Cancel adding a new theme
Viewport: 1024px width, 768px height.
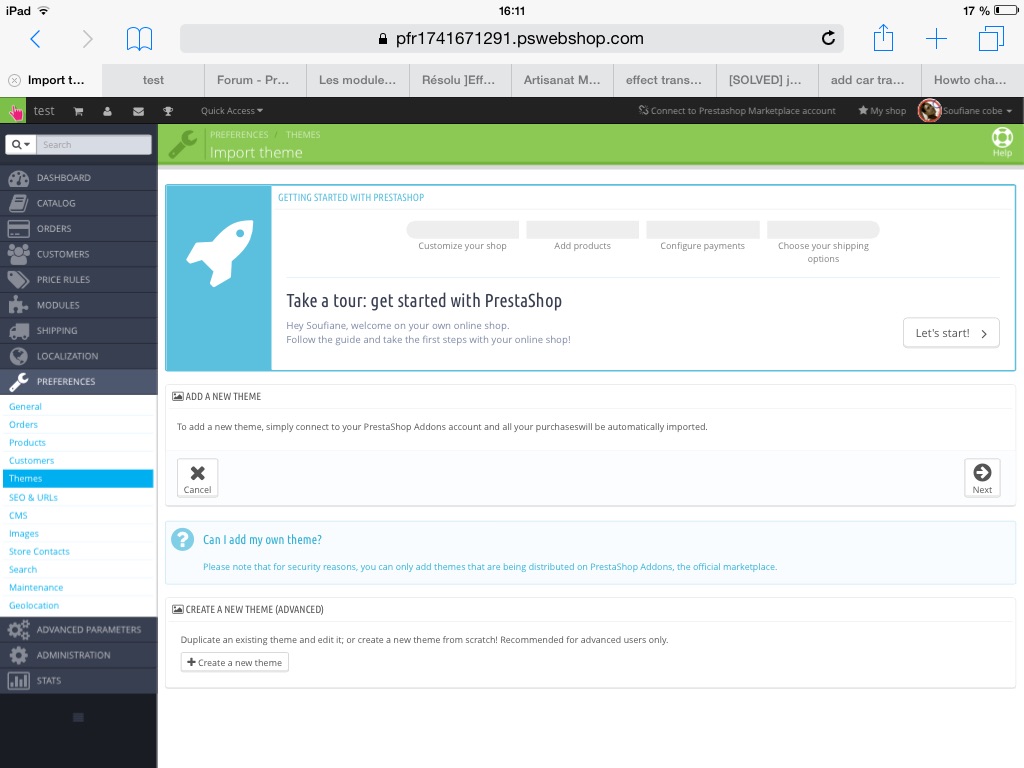(197, 478)
